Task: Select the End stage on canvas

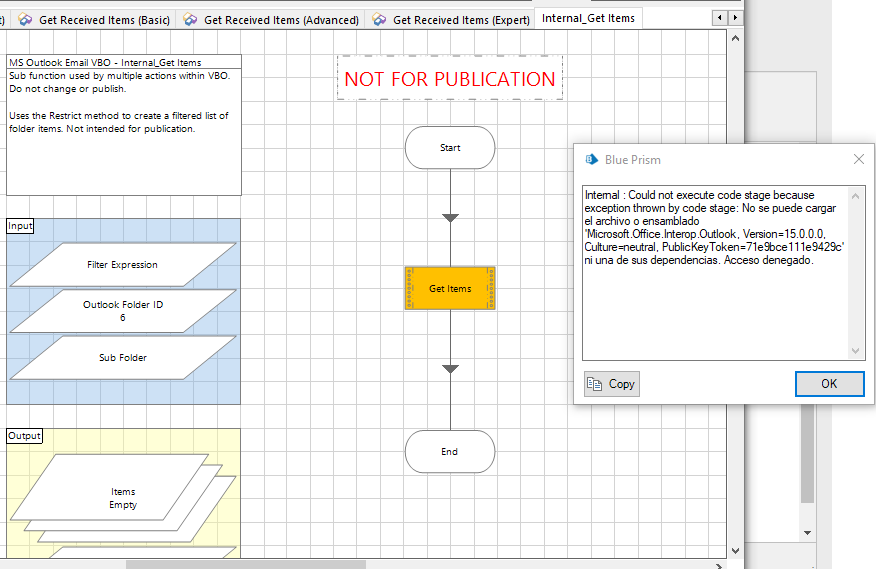Action: (x=450, y=452)
